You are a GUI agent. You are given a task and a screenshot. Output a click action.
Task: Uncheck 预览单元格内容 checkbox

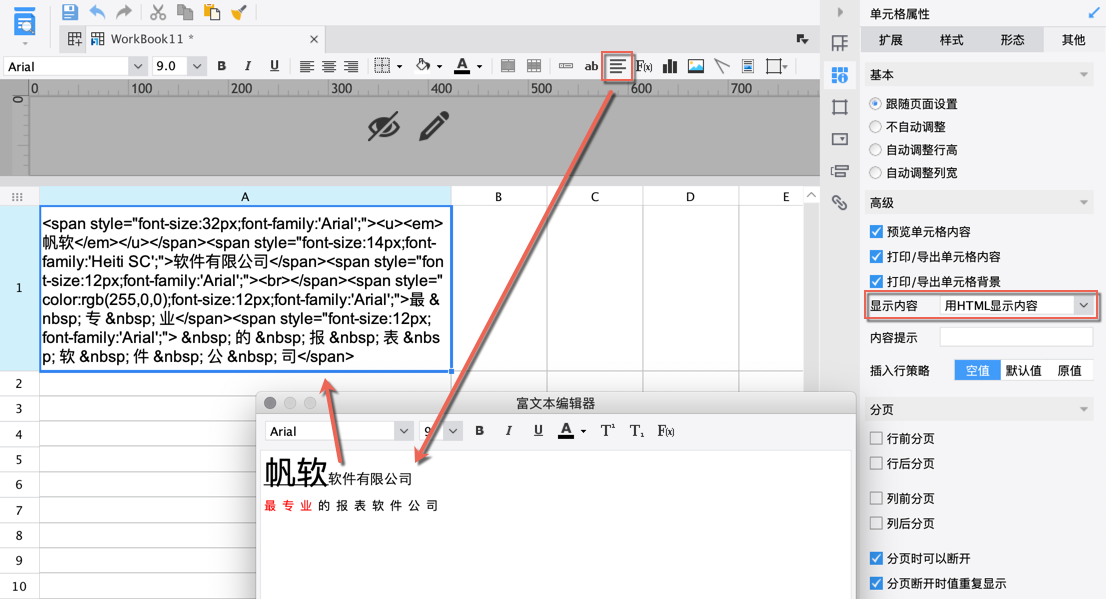click(x=876, y=231)
